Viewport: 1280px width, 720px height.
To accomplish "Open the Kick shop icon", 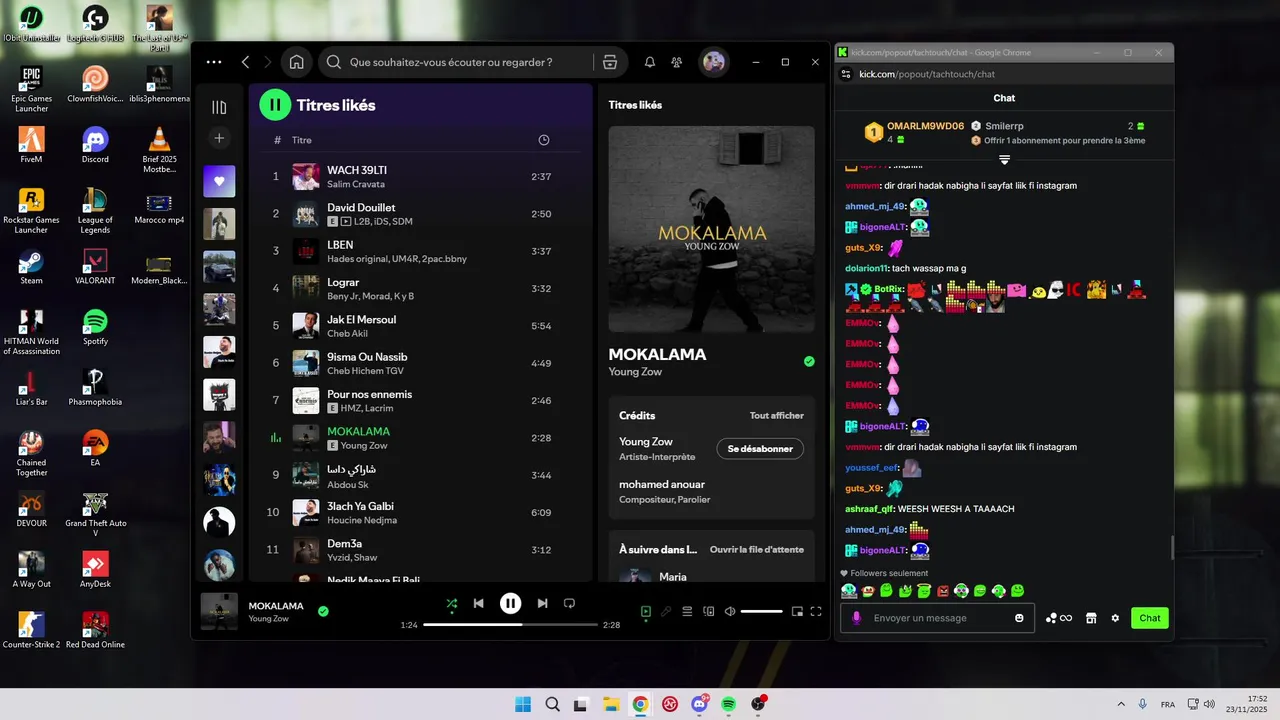I will [x=1091, y=618].
